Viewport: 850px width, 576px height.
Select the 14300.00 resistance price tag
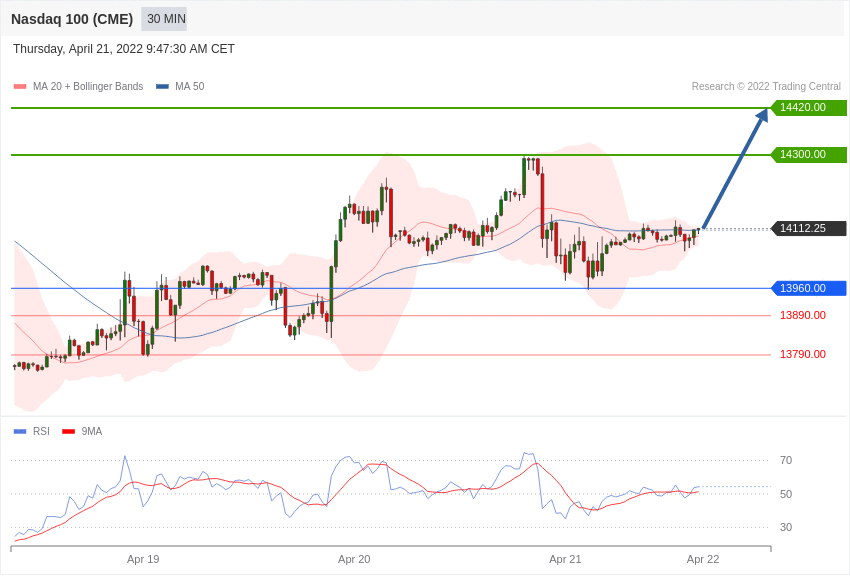point(808,155)
